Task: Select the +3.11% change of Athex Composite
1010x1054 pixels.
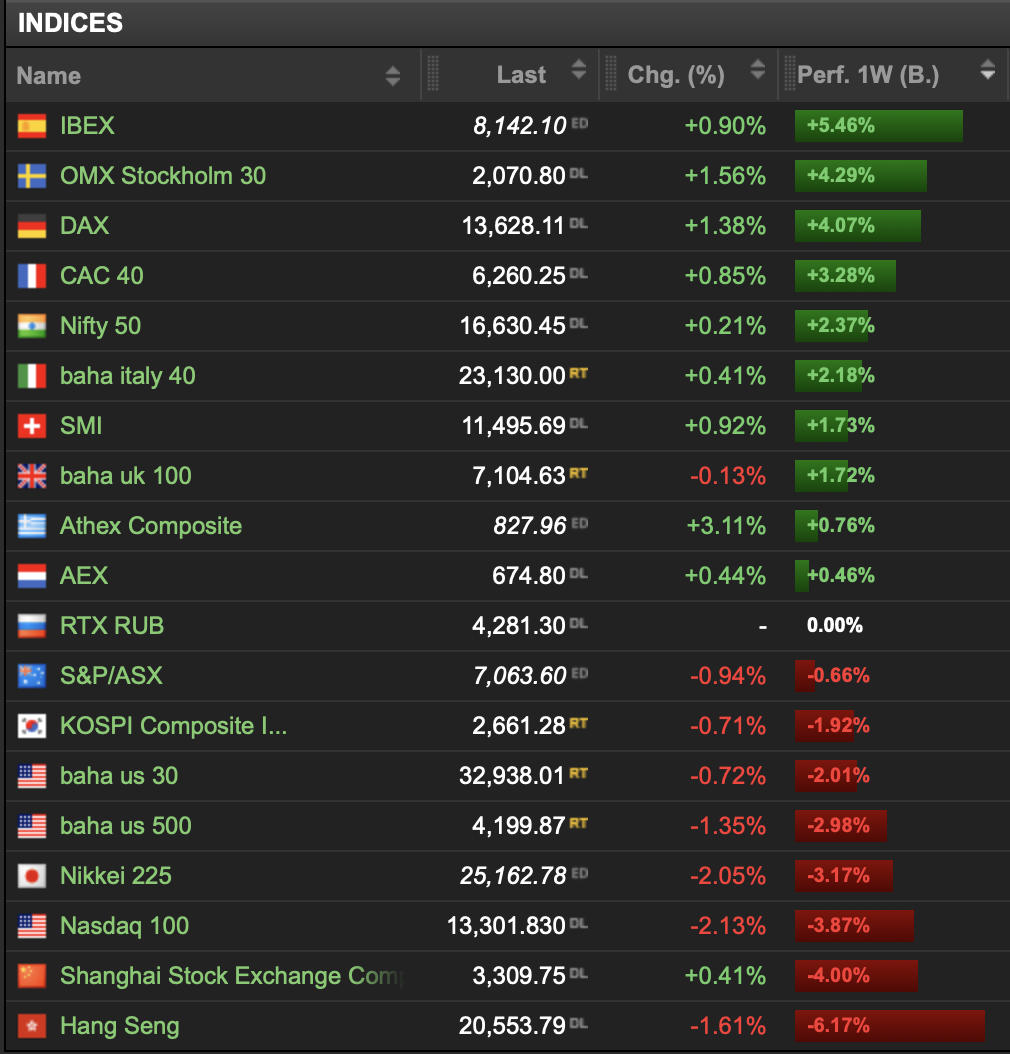Action: [x=726, y=526]
